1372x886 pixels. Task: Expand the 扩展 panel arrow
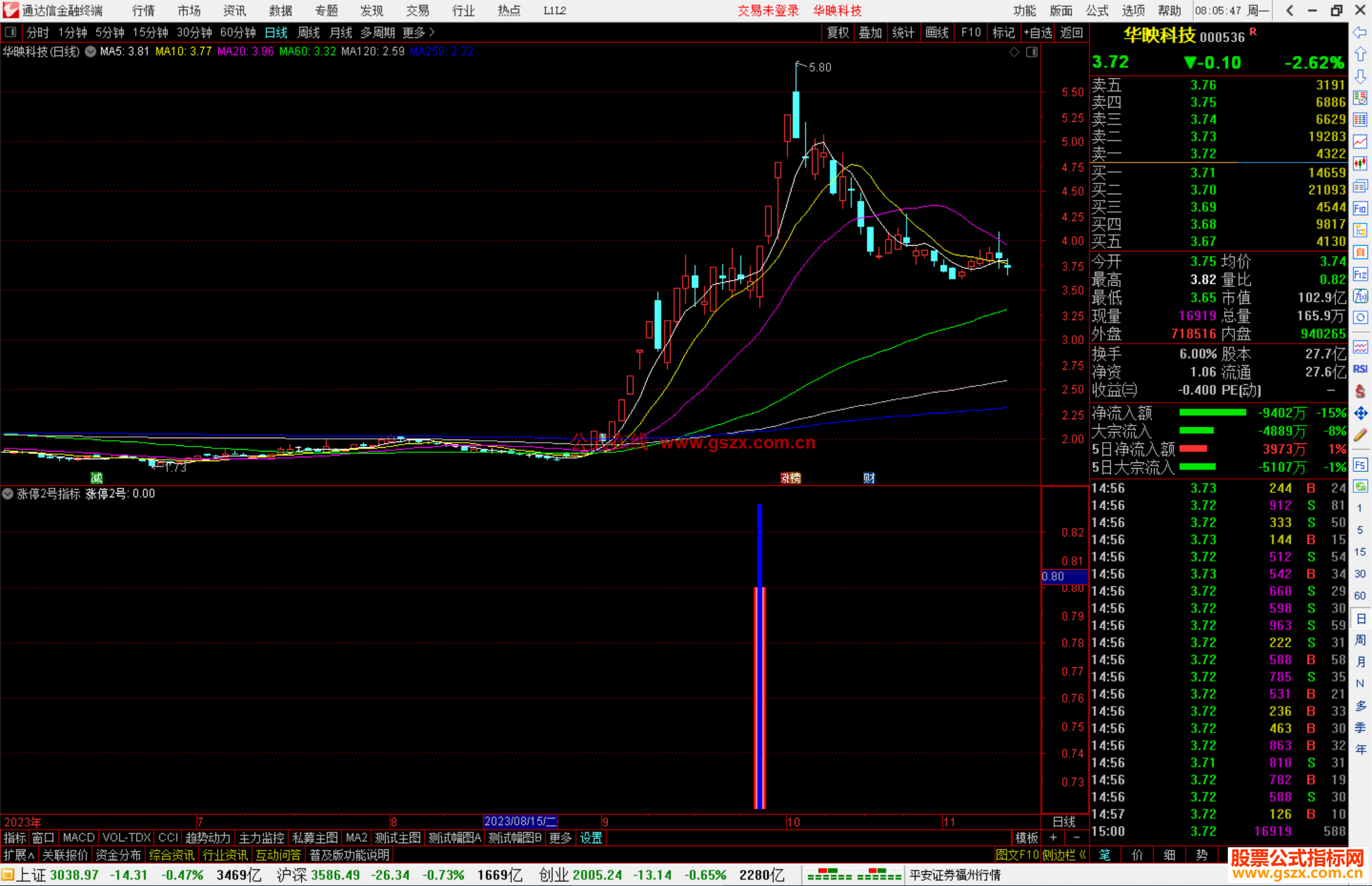click(x=19, y=855)
